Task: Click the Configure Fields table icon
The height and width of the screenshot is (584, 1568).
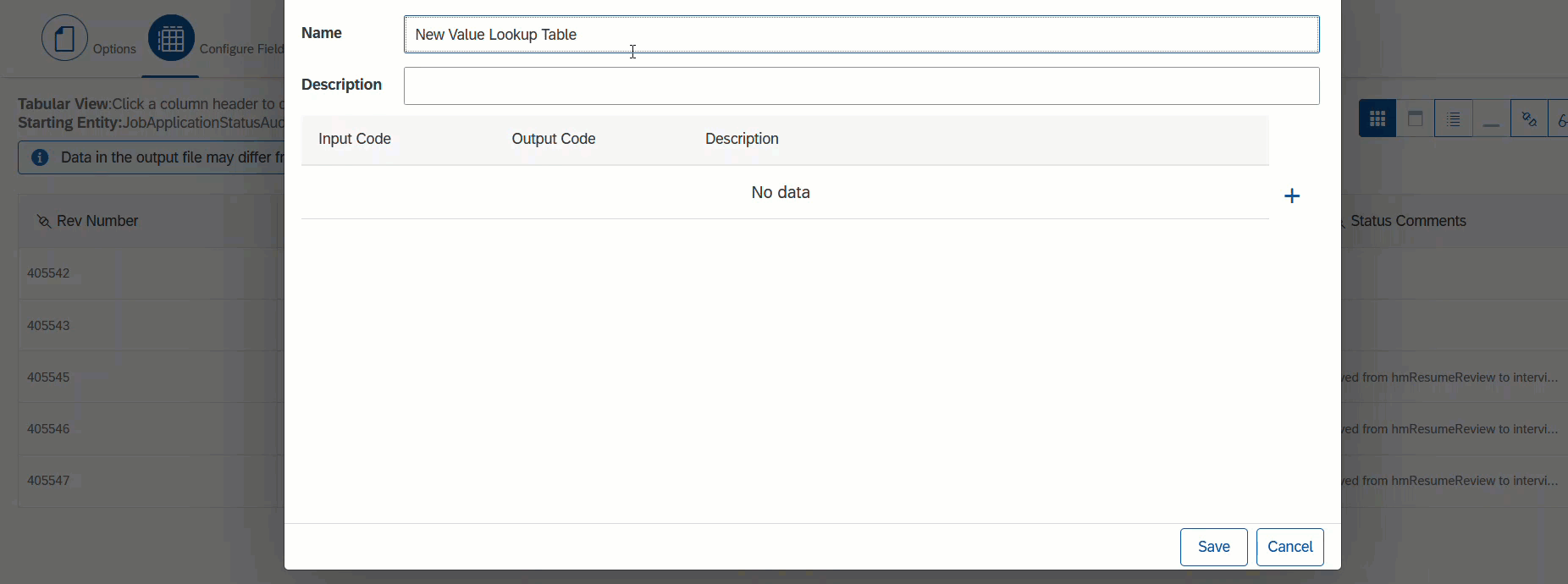Action: [171, 38]
